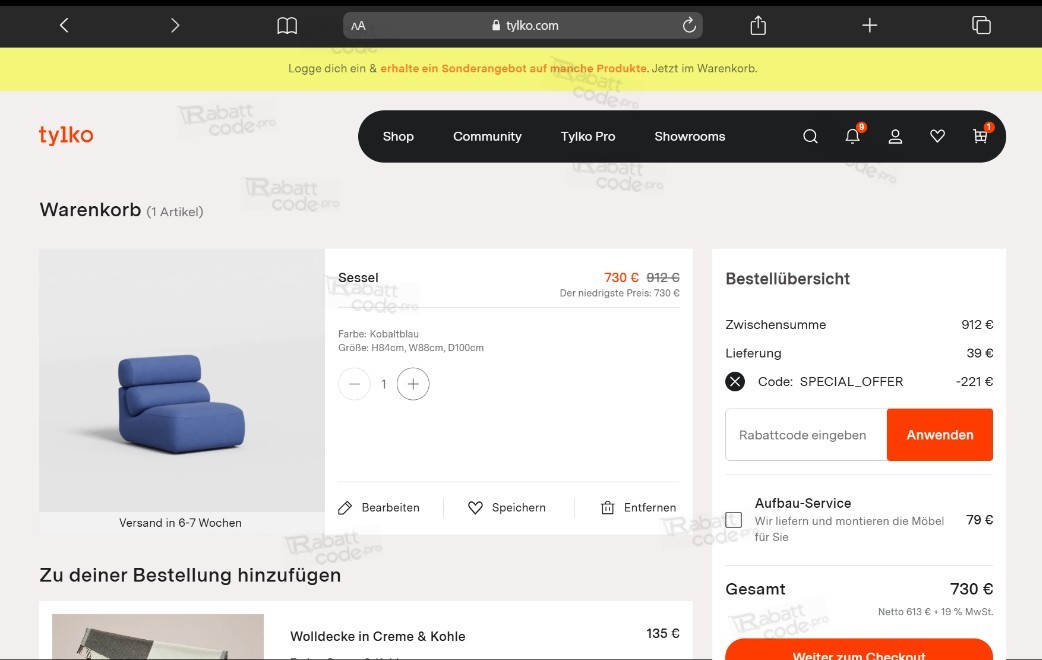
Task: Open the Showrooms menu item
Action: [690, 136]
